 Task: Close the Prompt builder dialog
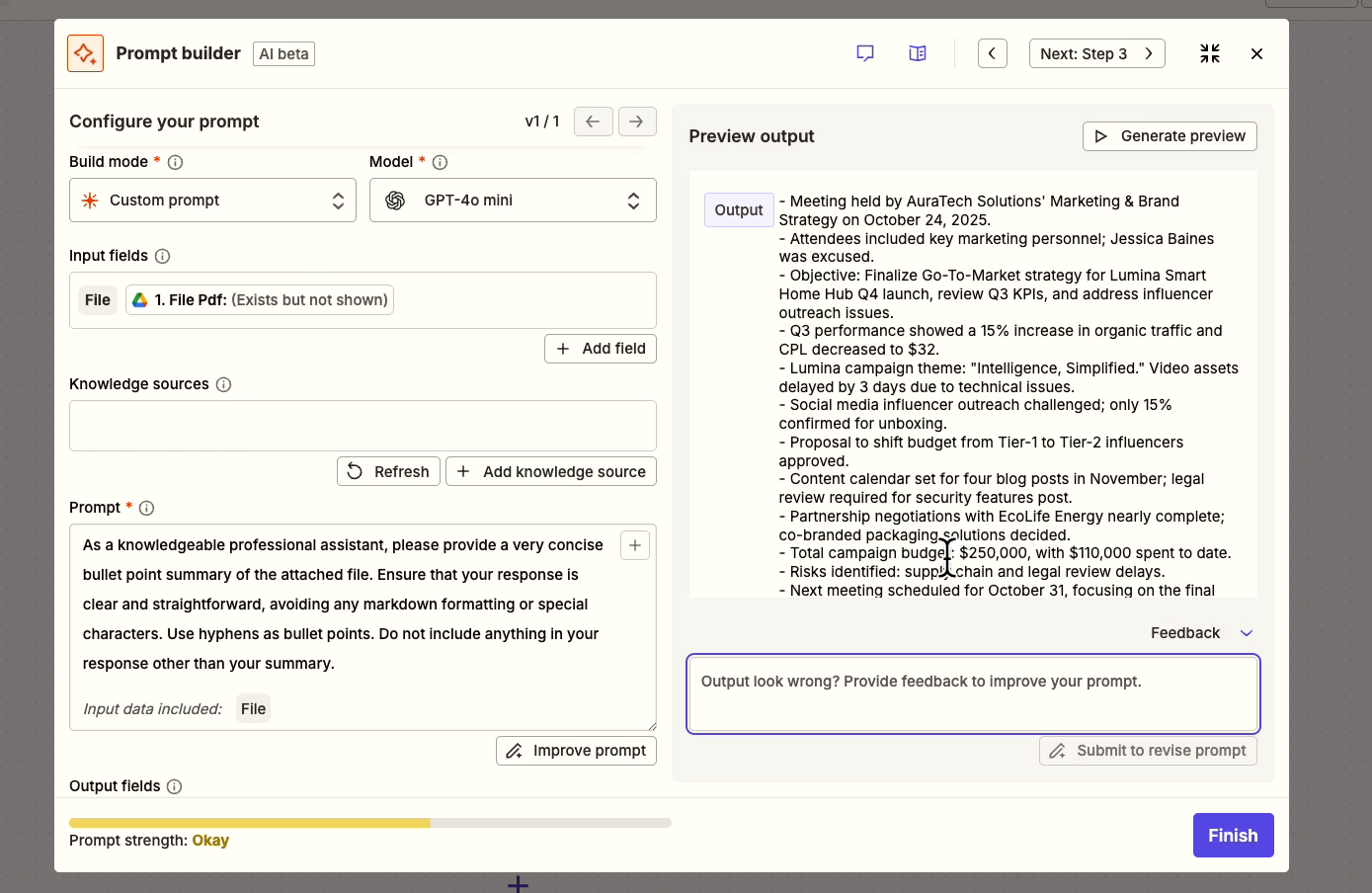coord(1256,53)
